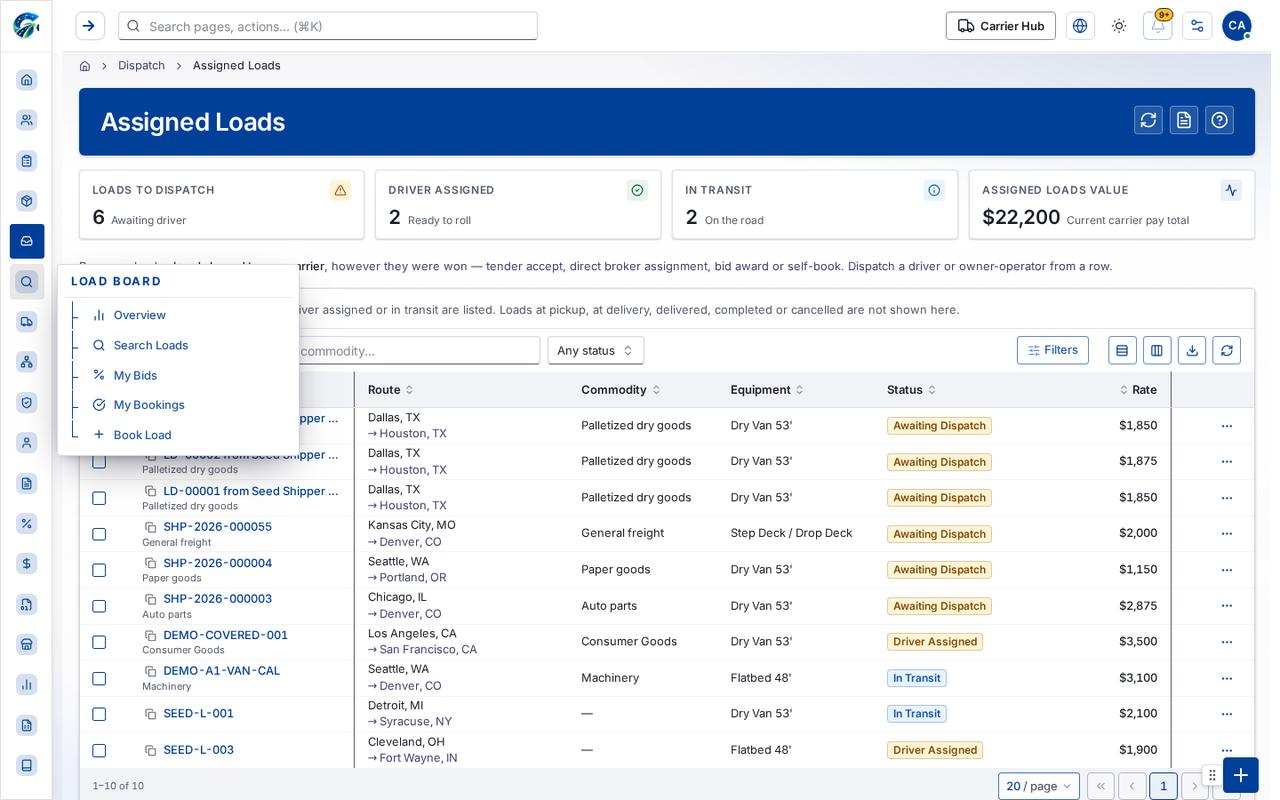The width and height of the screenshot is (1280, 800).
Task: Tick the DEMO-A1-VAN-CAL checkbox
Action: click(99, 678)
